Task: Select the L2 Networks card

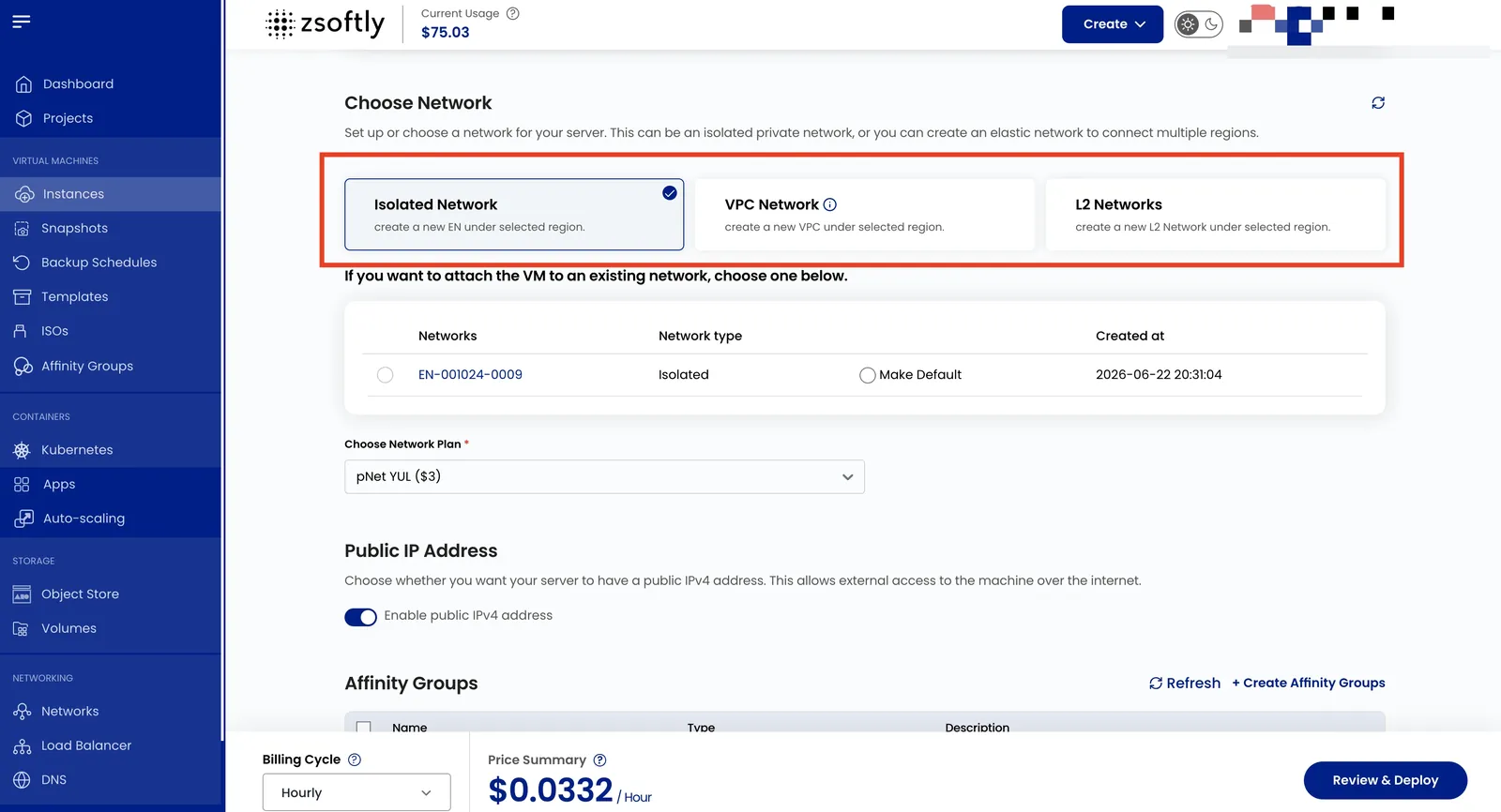Action: [1215, 215]
